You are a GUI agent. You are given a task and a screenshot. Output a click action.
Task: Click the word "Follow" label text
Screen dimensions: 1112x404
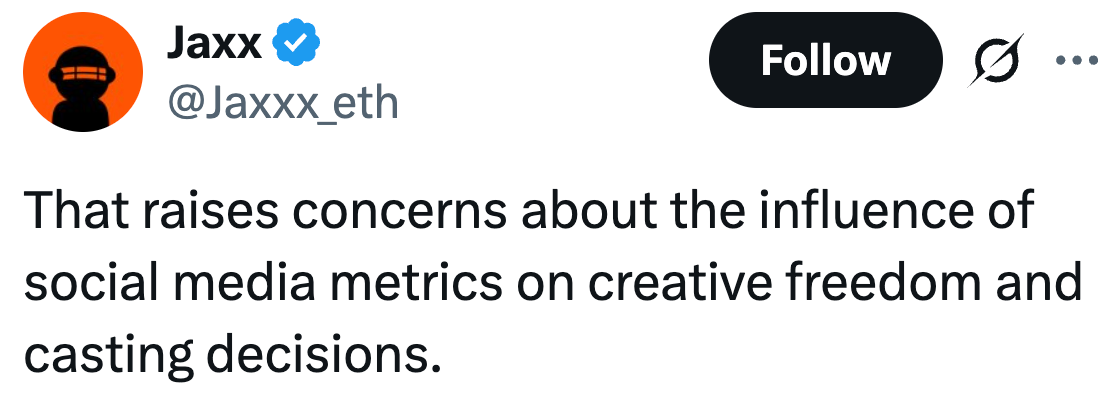(825, 61)
